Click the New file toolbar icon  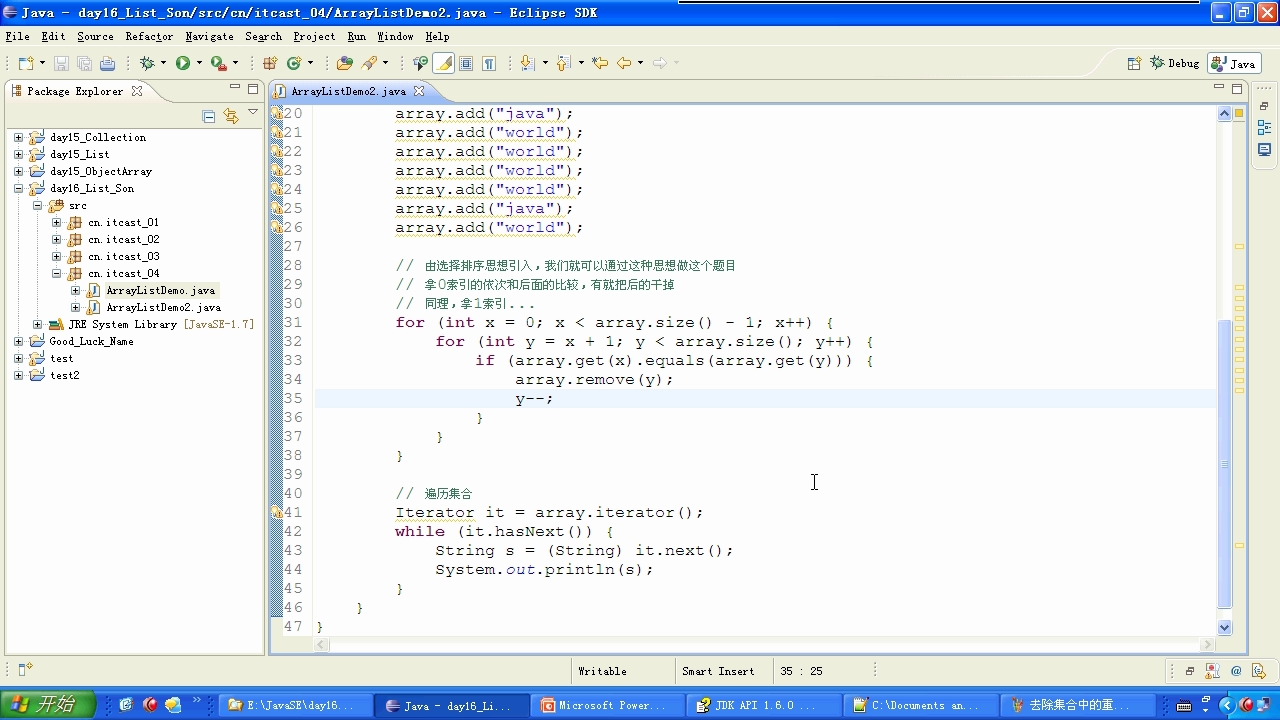pos(25,63)
